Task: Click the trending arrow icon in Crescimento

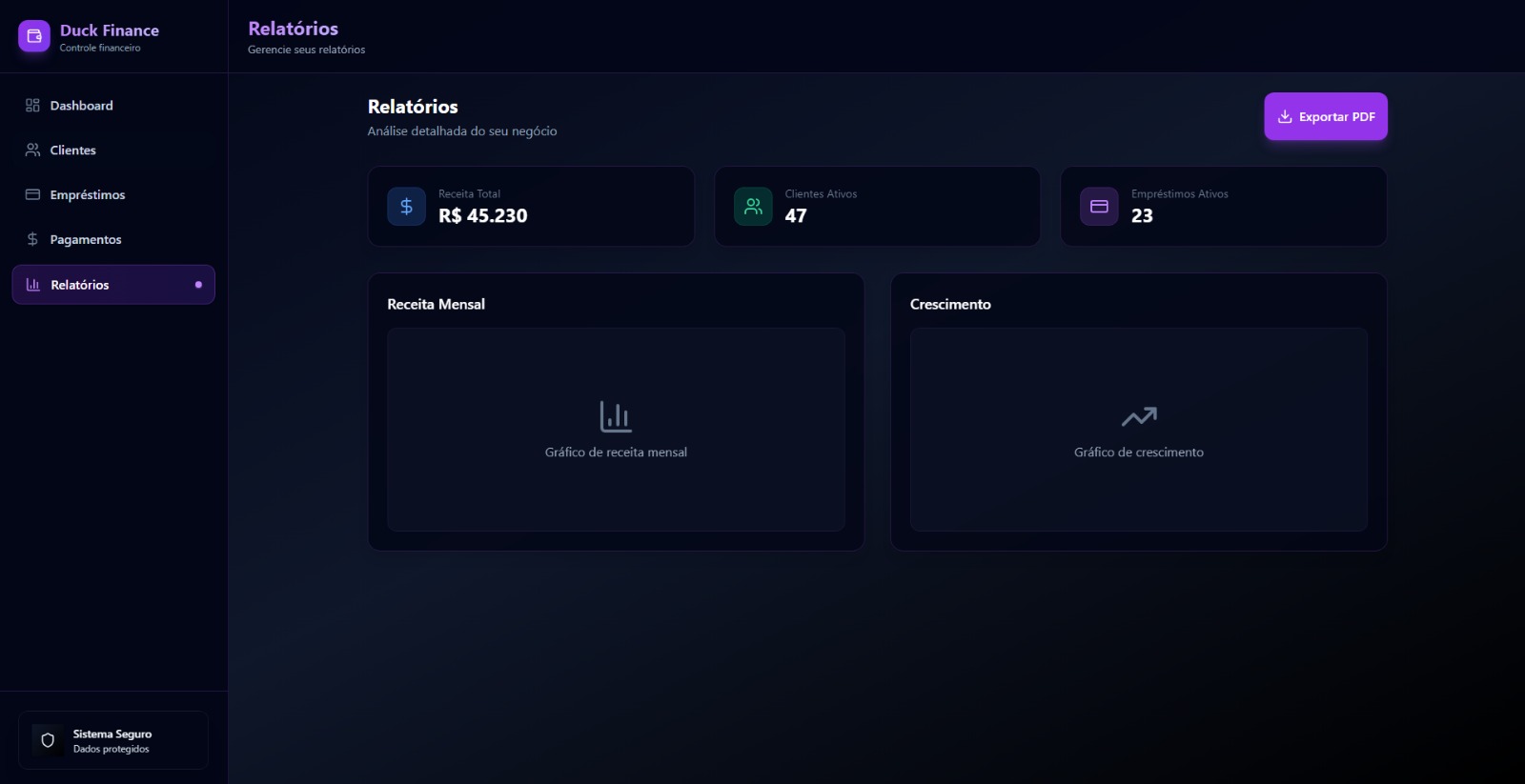Action: [x=1139, y=416]
